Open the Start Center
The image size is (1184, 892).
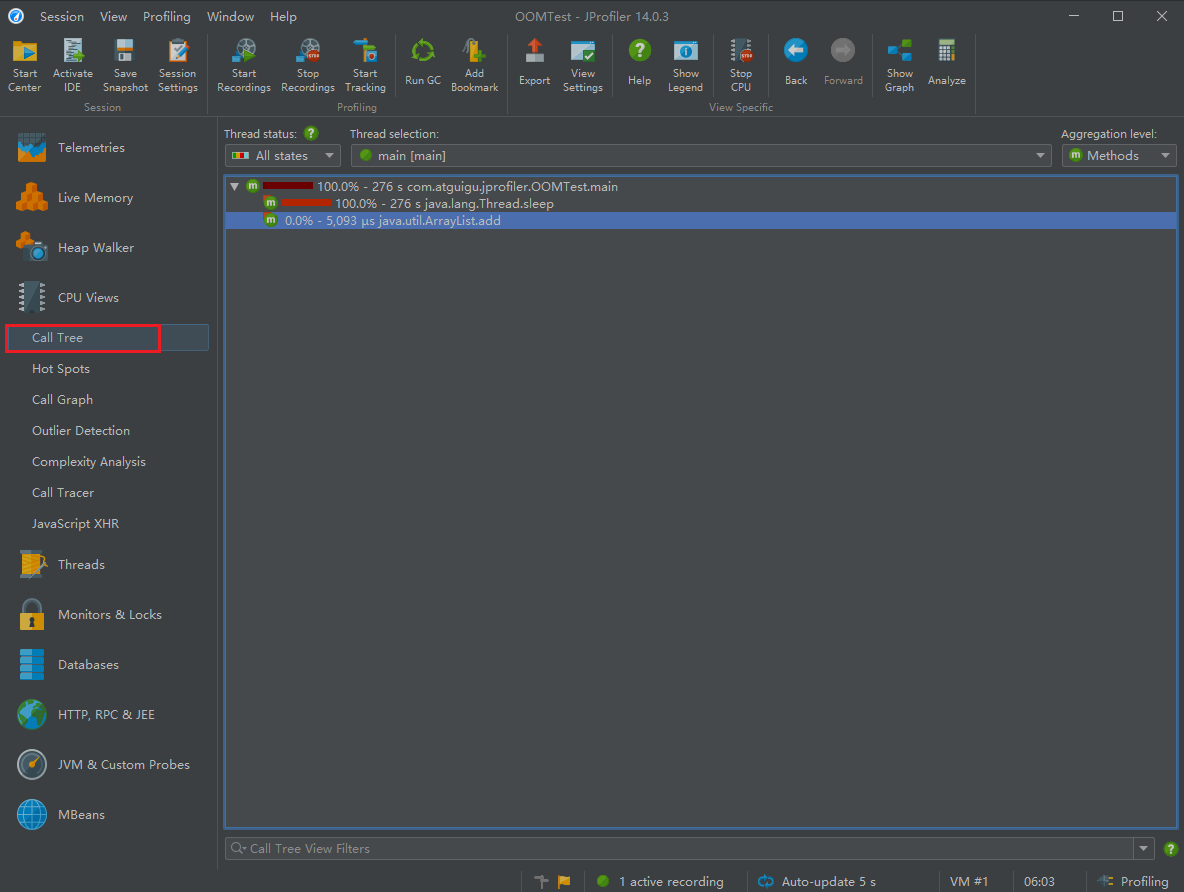click(x=24, y=66)
